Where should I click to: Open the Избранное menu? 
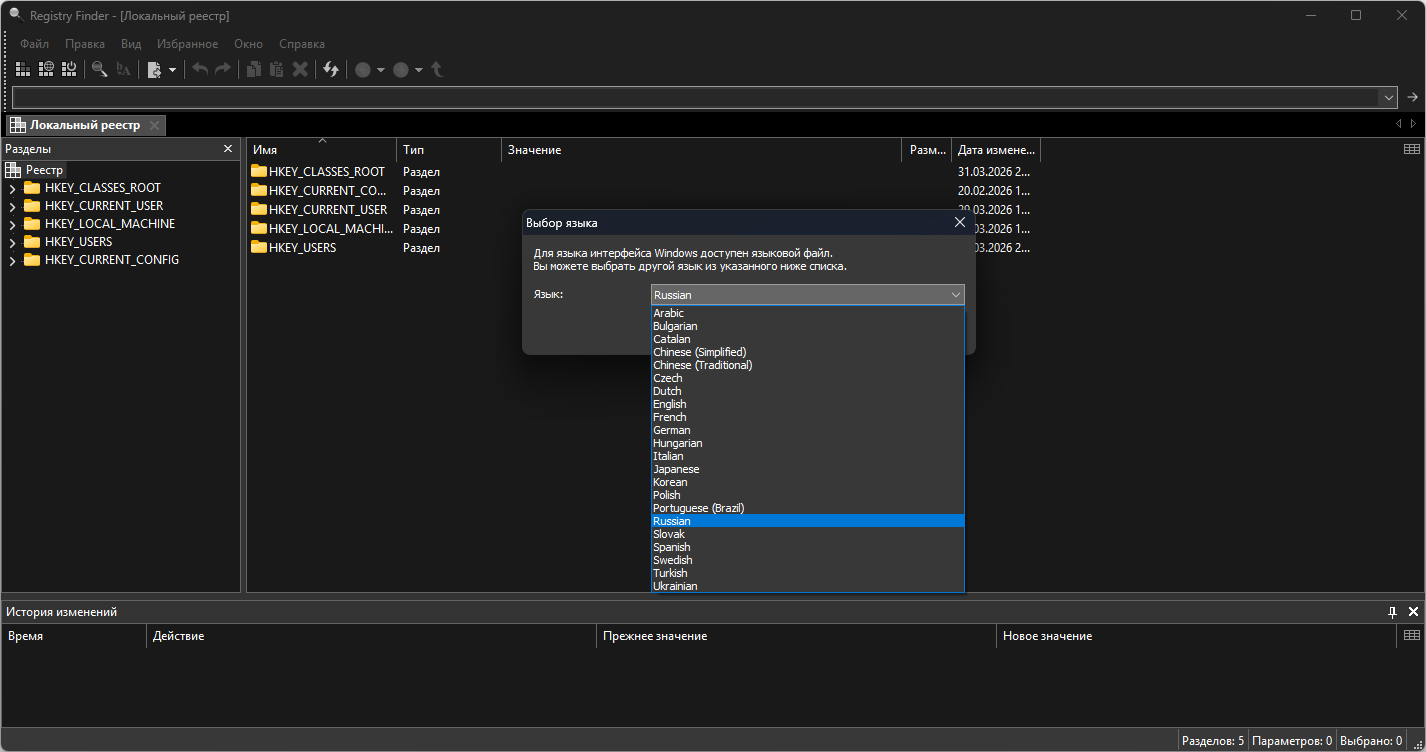[x=187, y=44]
